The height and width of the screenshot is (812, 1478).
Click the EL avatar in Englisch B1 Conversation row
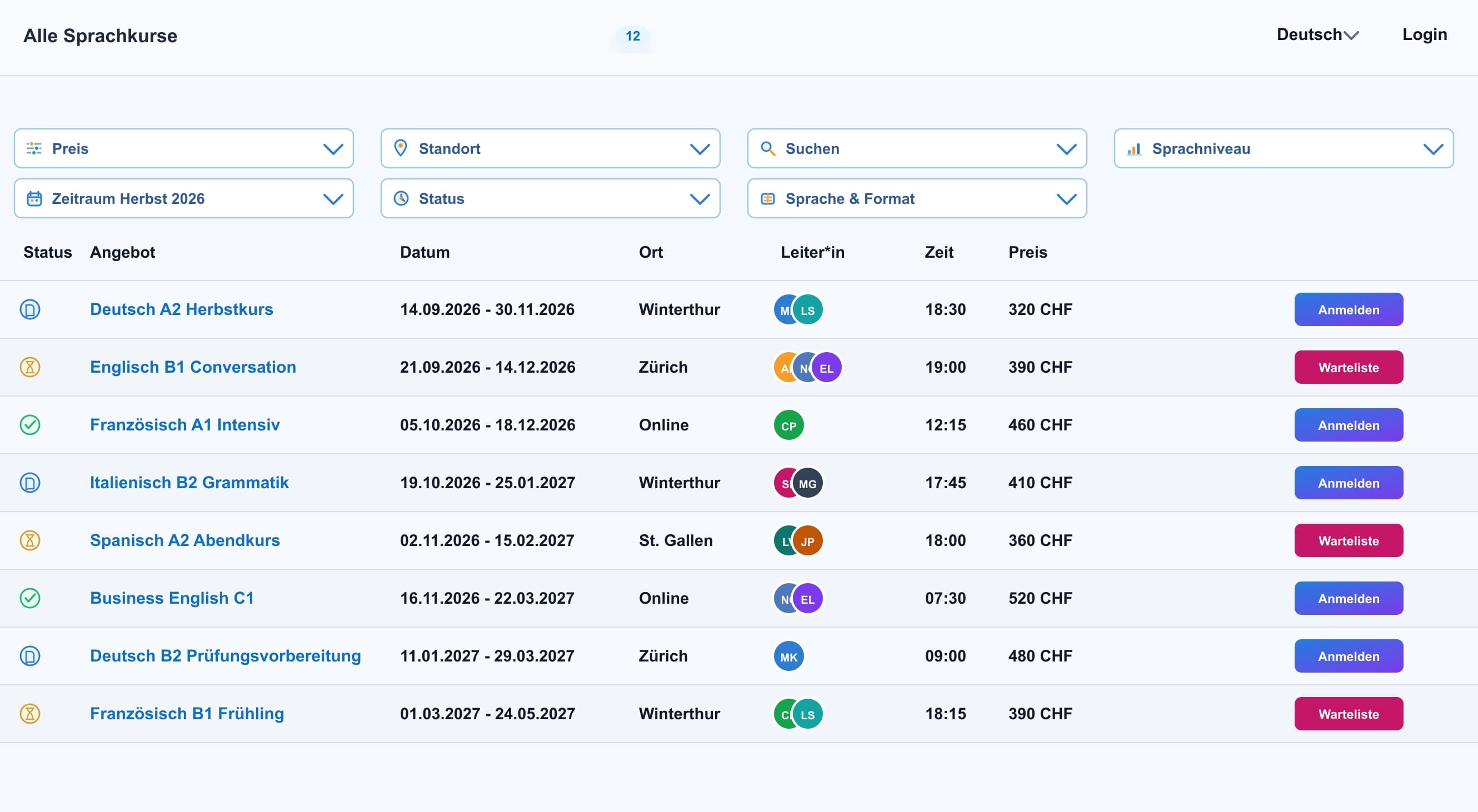point(827,368)
